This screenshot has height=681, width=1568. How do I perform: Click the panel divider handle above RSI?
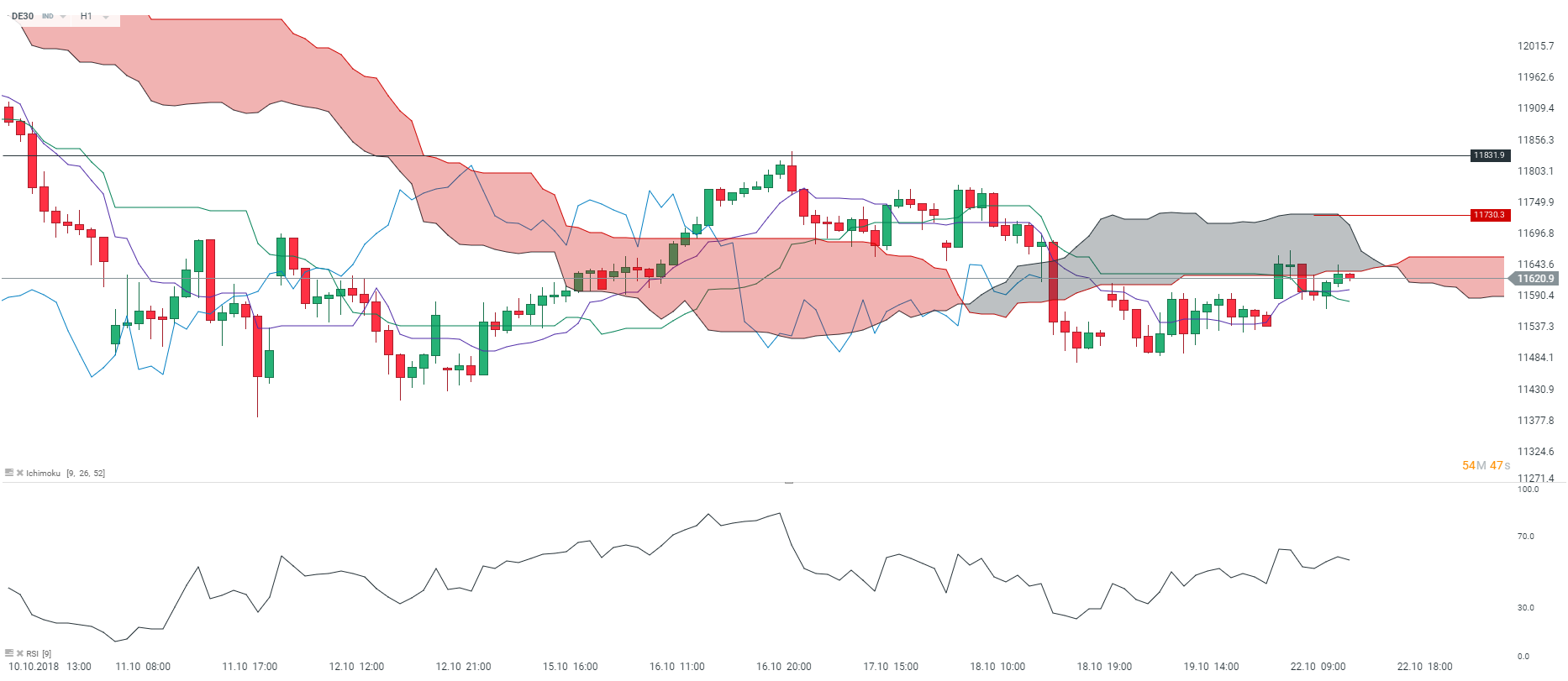[788, 483]
